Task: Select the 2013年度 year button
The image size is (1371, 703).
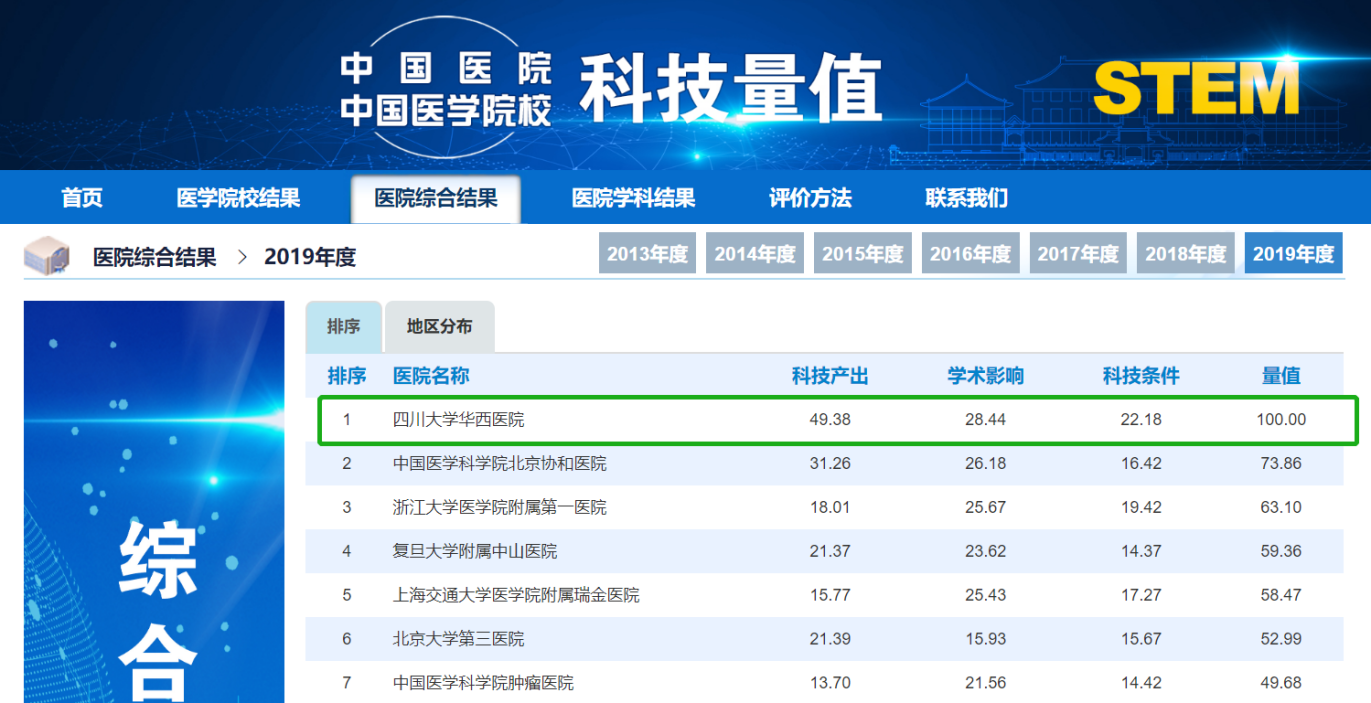Action: coord(648,253)
